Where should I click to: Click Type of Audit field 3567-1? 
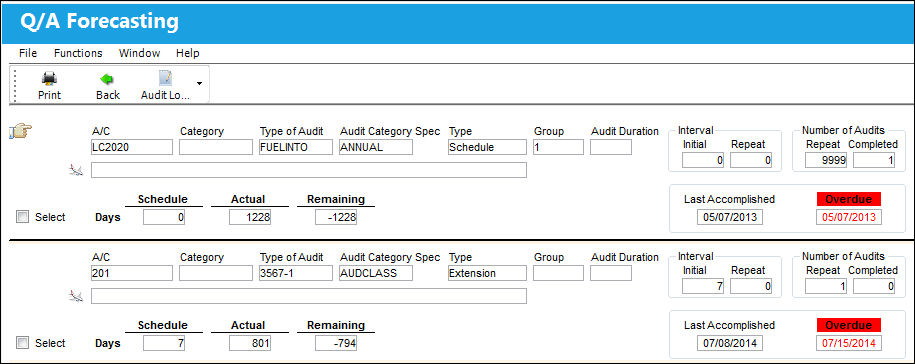[296, 273]
